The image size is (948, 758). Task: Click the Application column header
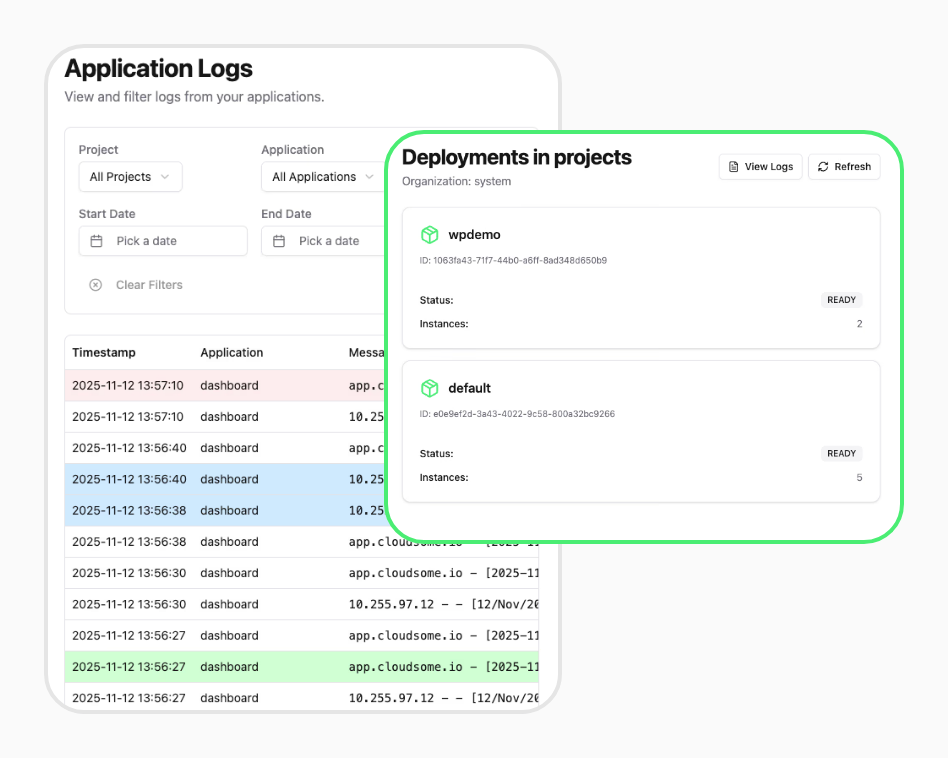tap(232, 352)
